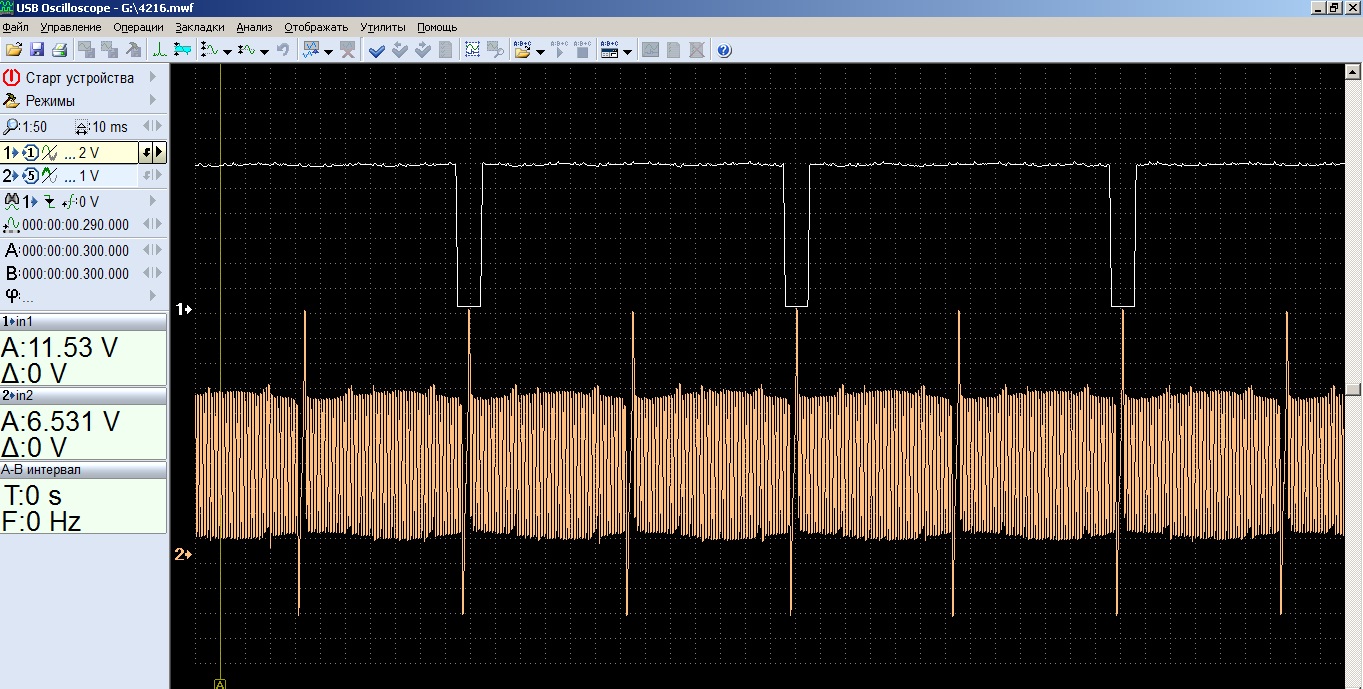Click the cyan waveform measurement toolbar icon
Image resolution: width=1363 pixels, height=689 pixels.
point(182,50)
